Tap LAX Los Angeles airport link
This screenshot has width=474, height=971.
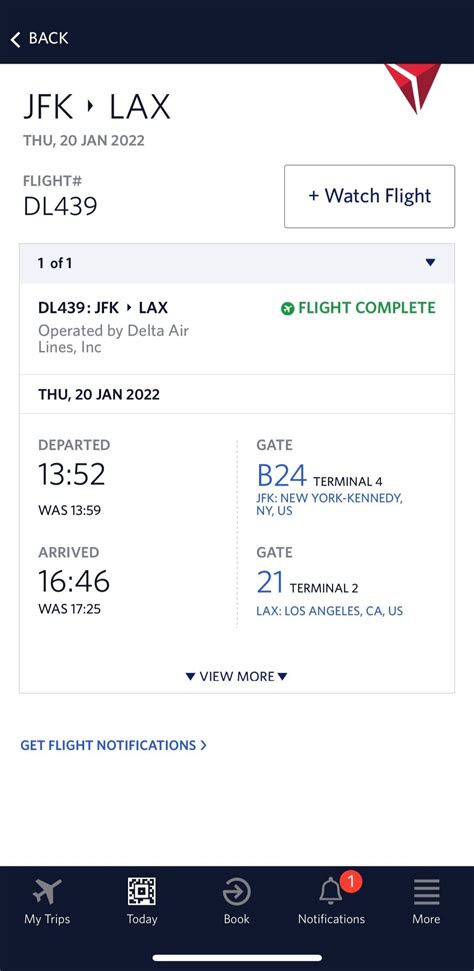pyautogui.click(x=329, y=611)
